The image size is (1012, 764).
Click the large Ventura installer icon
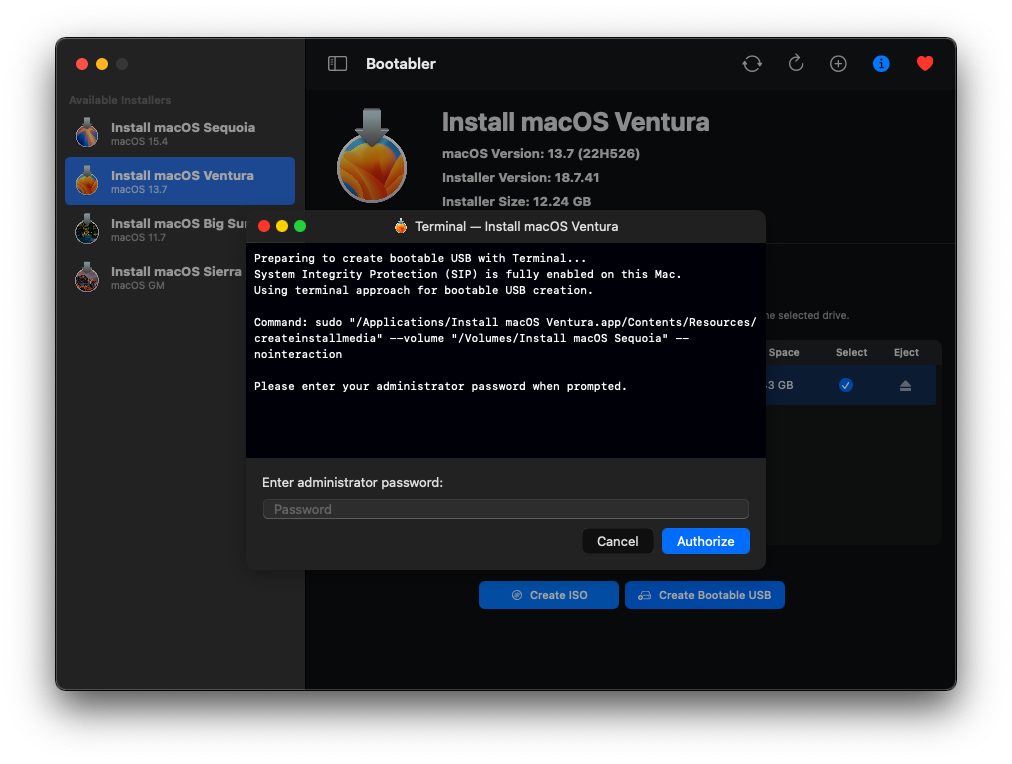pyautogui.click(x=372, y=156)
